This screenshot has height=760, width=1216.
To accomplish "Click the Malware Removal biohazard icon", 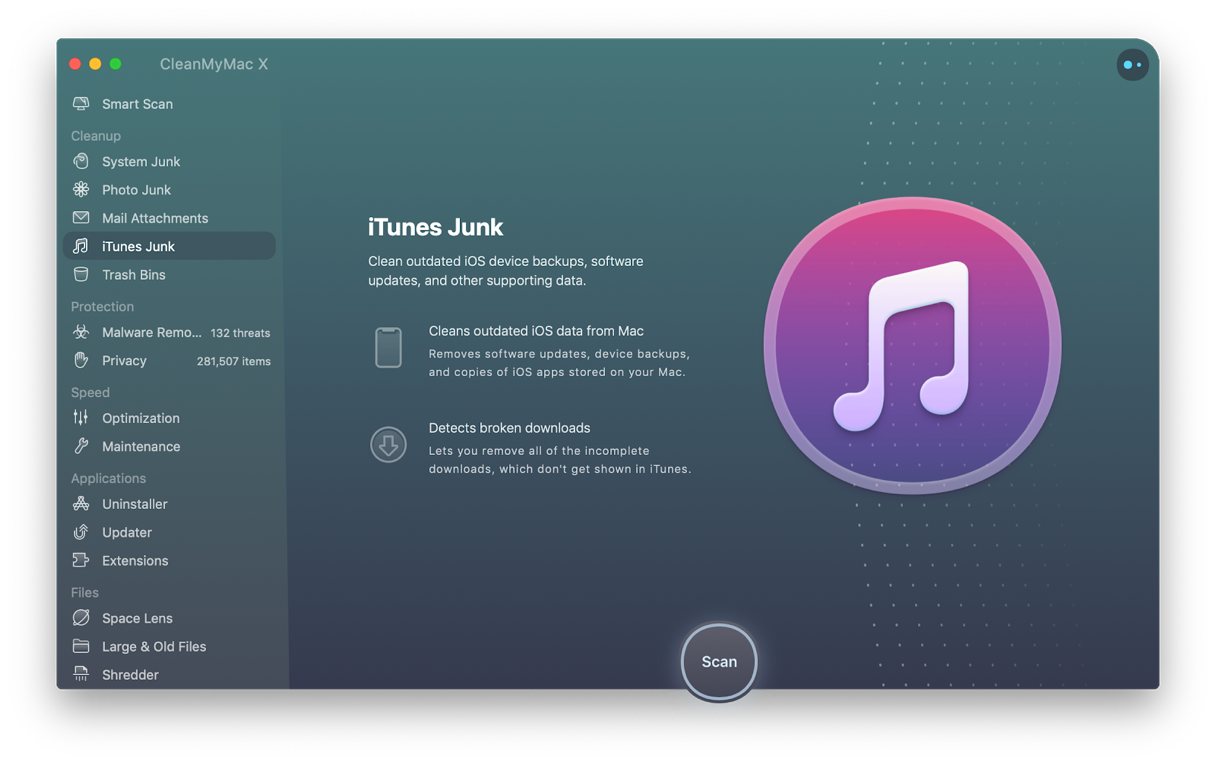I will point(81,332).
